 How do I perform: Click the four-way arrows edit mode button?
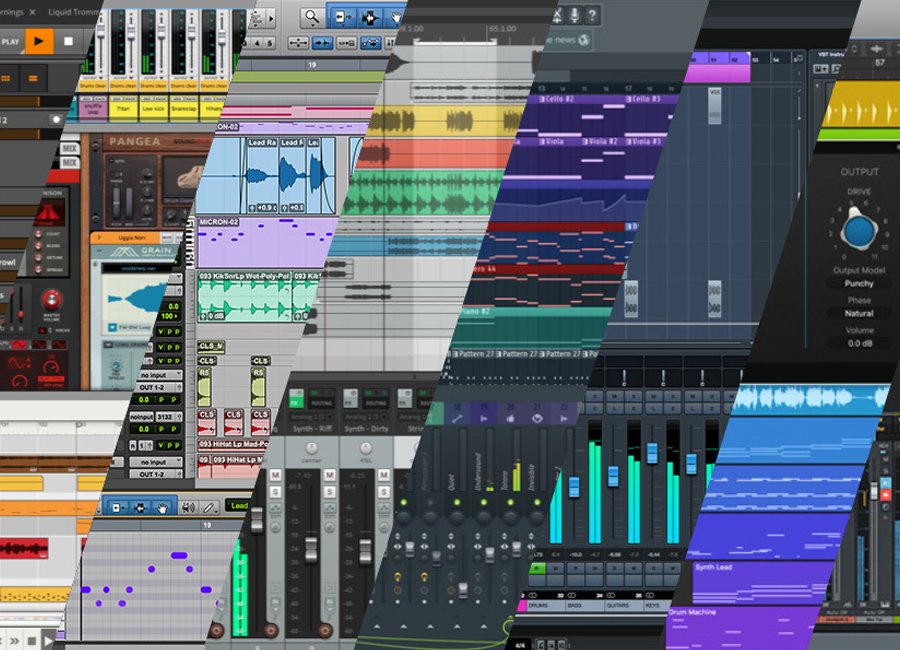(298, 42)
